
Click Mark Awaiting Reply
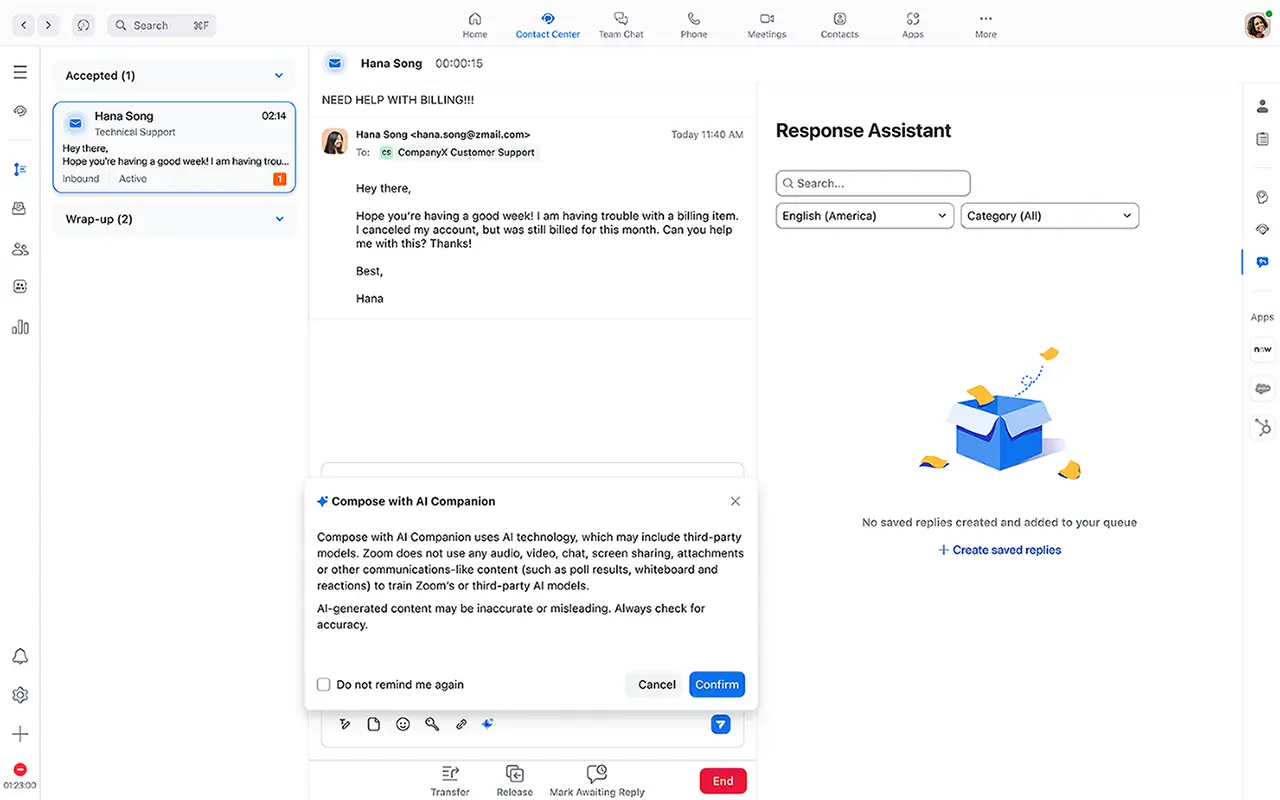pyautogui.click(x=597, y=780)
